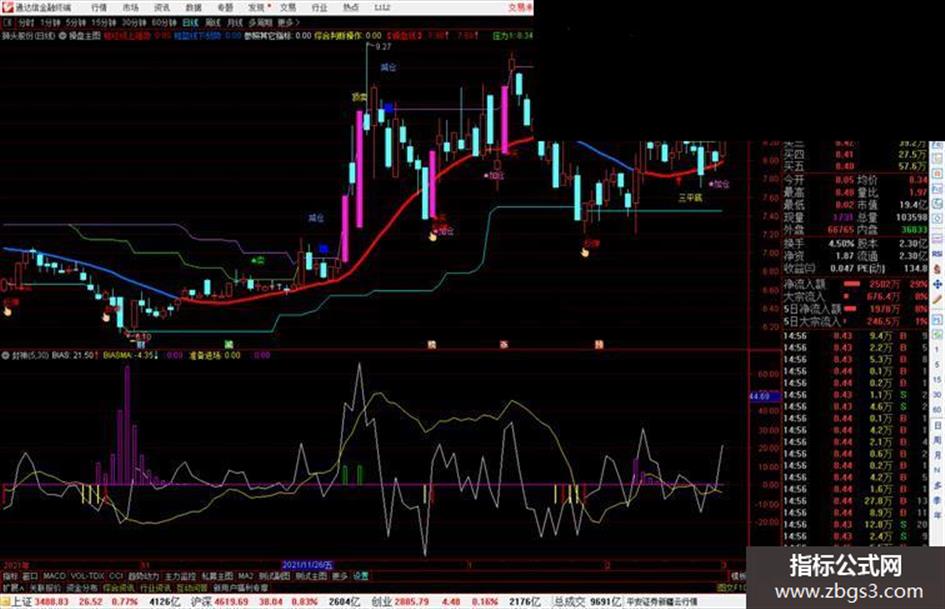
Task: Click the sidebar 多 period shortcut
Action: [937, 485]
